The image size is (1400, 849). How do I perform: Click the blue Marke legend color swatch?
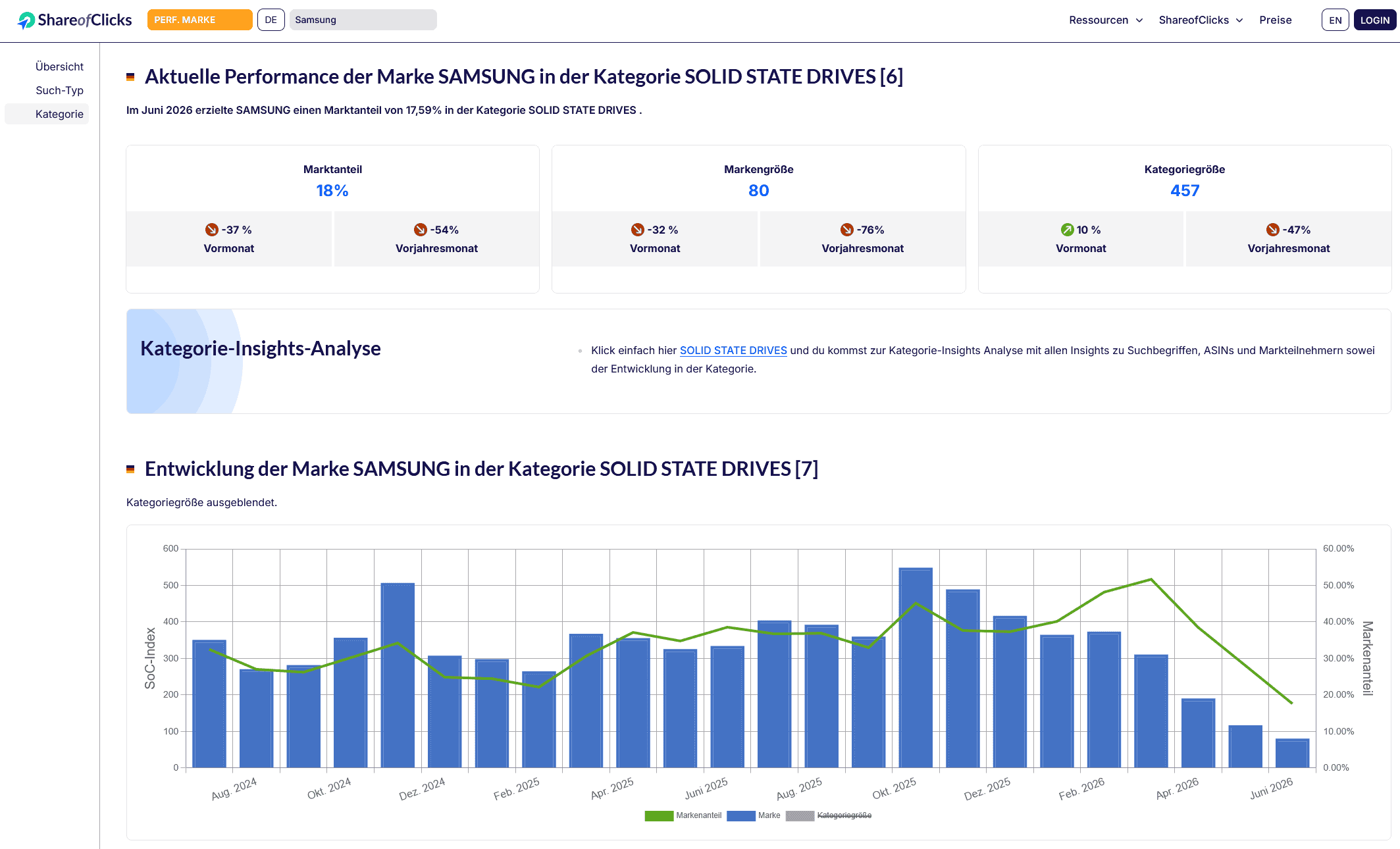741,815
